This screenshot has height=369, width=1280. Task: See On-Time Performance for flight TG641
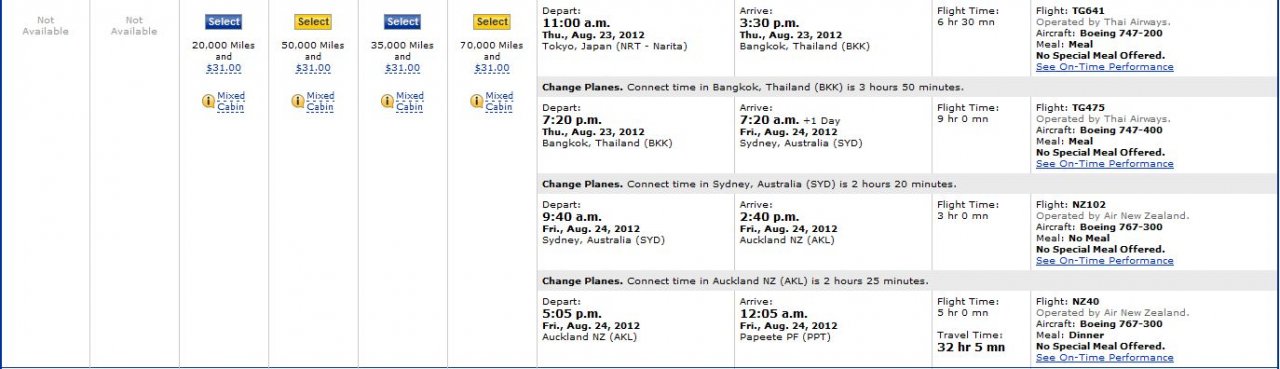pyautogui.click(x=1104, y=67)
